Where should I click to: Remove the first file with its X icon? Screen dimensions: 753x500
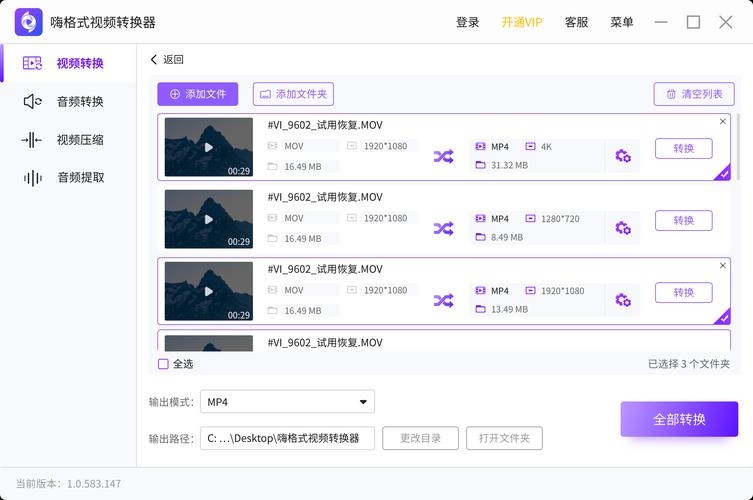[723, 122]
